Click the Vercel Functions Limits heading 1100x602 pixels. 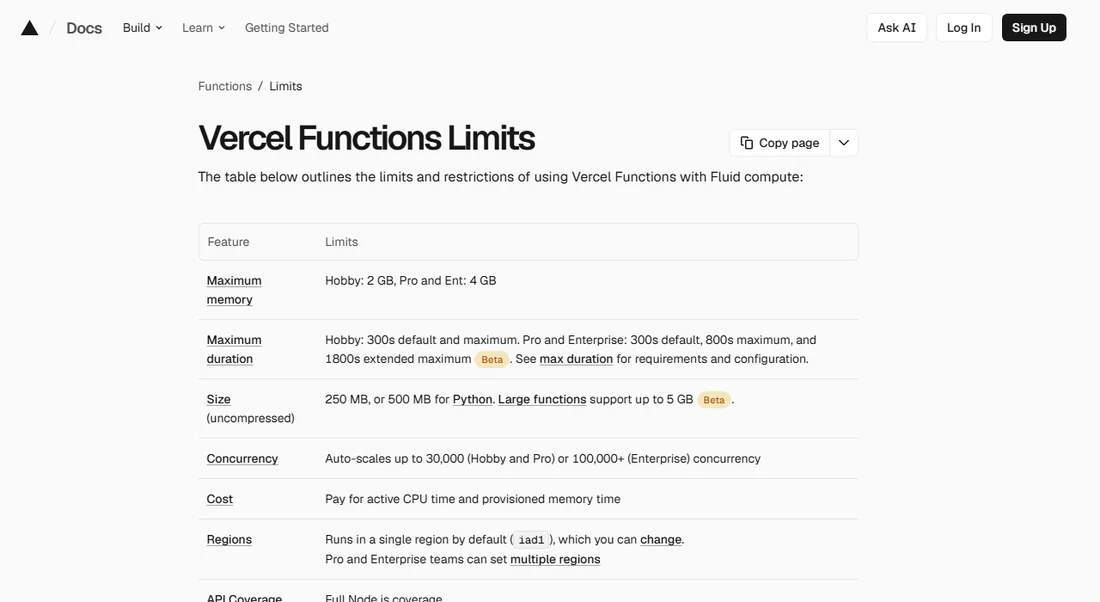366,138
